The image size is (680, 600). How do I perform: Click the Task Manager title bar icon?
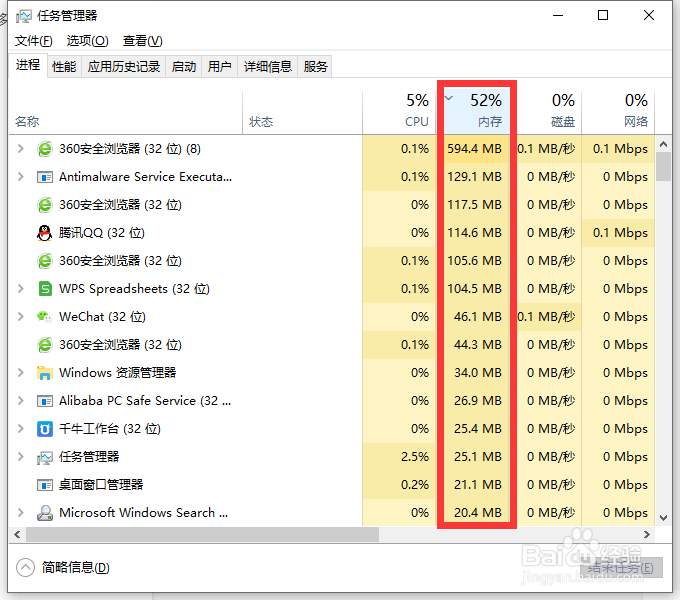coord(24,16)
